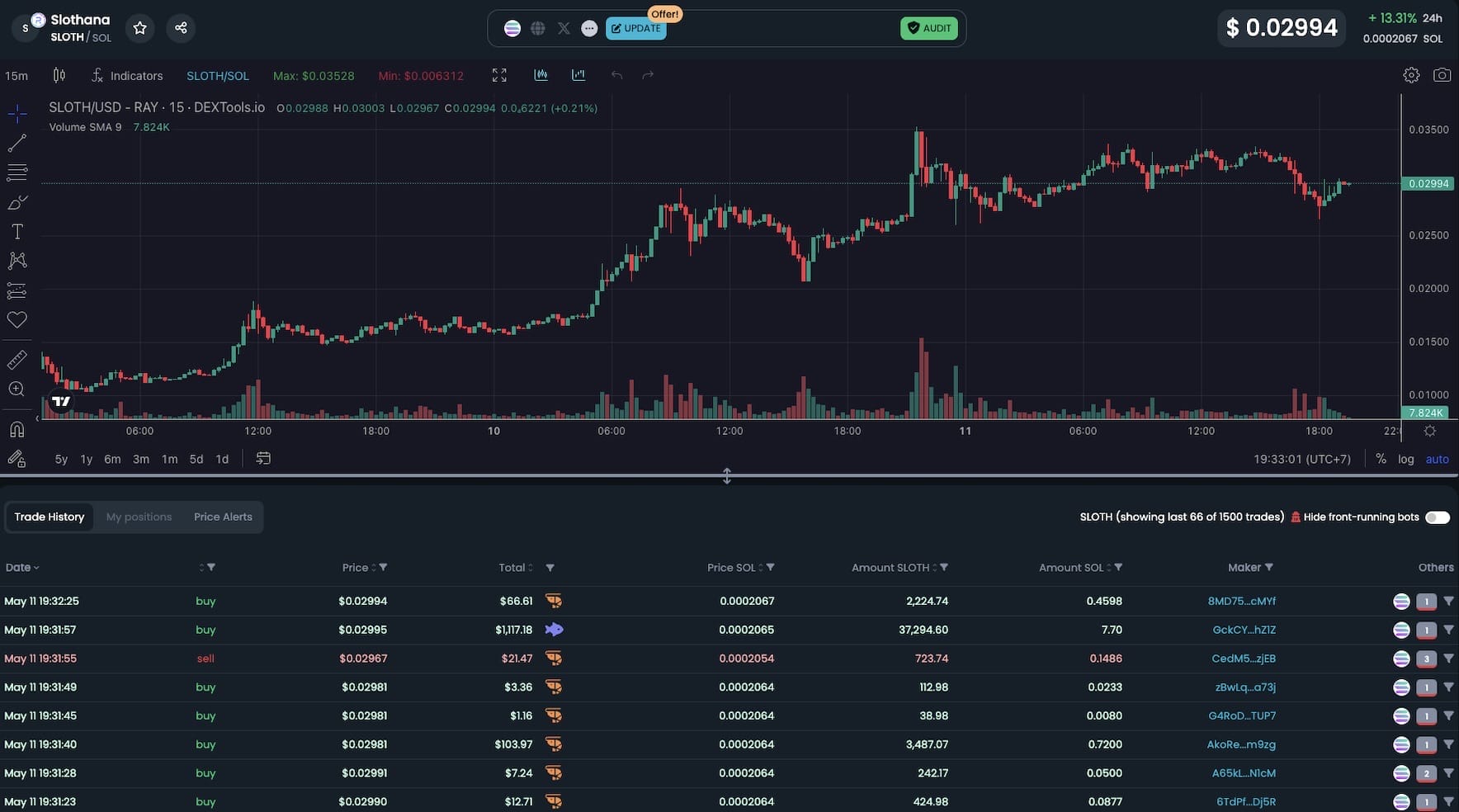Click the $ 0.02994 price badge at top right
Screen dimensions: 1459x812
1282,28
